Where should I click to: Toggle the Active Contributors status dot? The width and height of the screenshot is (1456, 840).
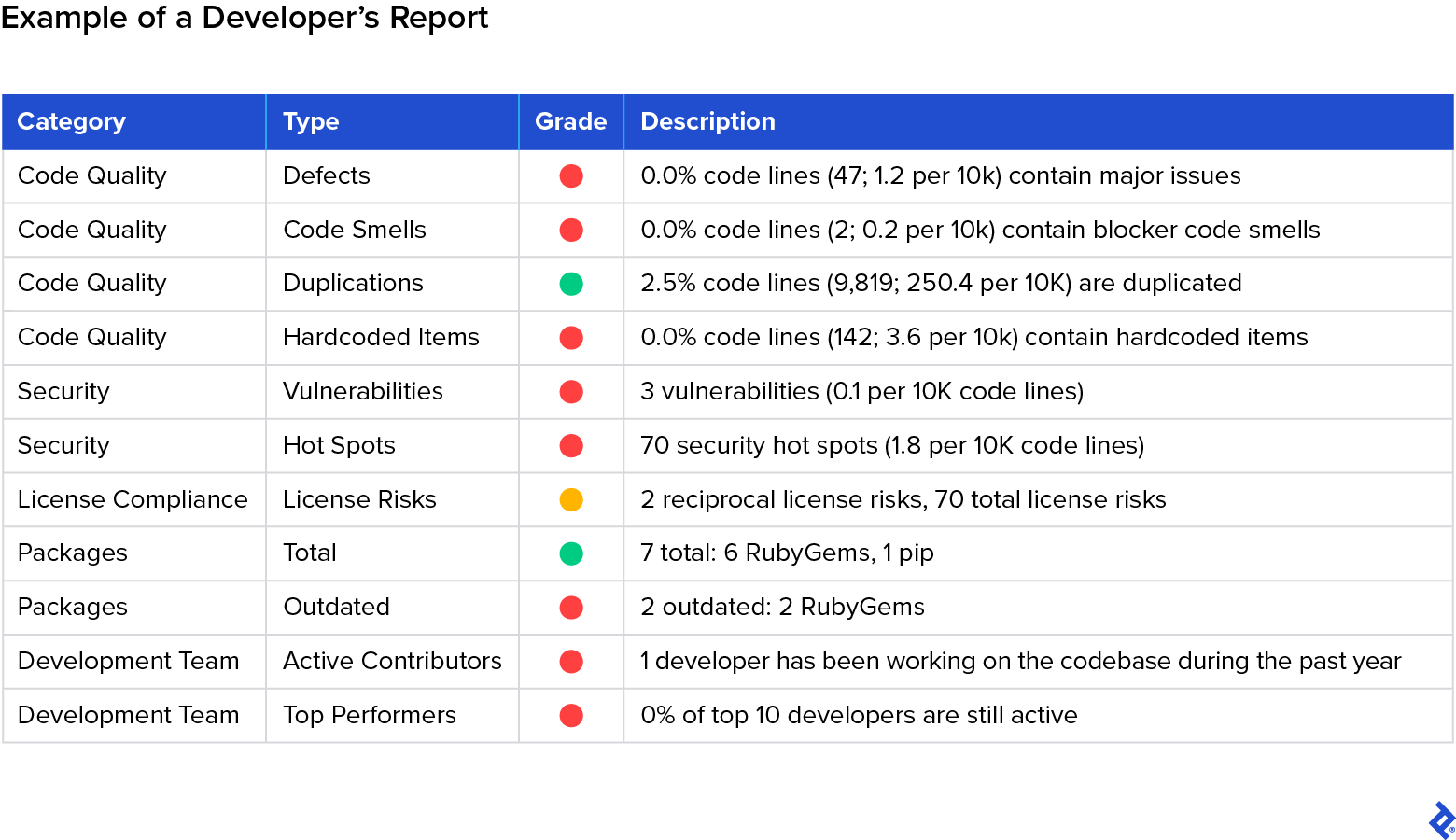pyautogui.click(x=570, y=661)
